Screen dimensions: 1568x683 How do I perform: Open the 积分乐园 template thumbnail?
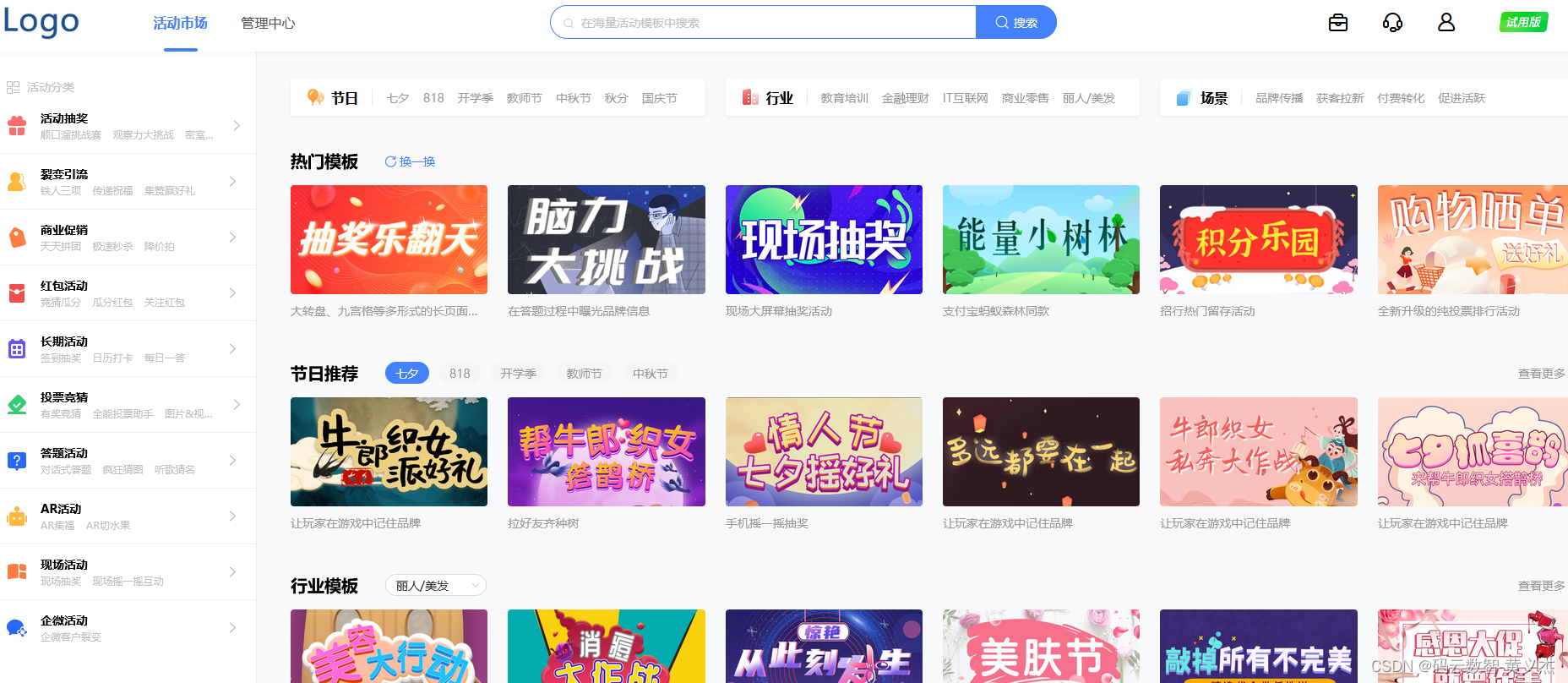(x=1259, y=239)
